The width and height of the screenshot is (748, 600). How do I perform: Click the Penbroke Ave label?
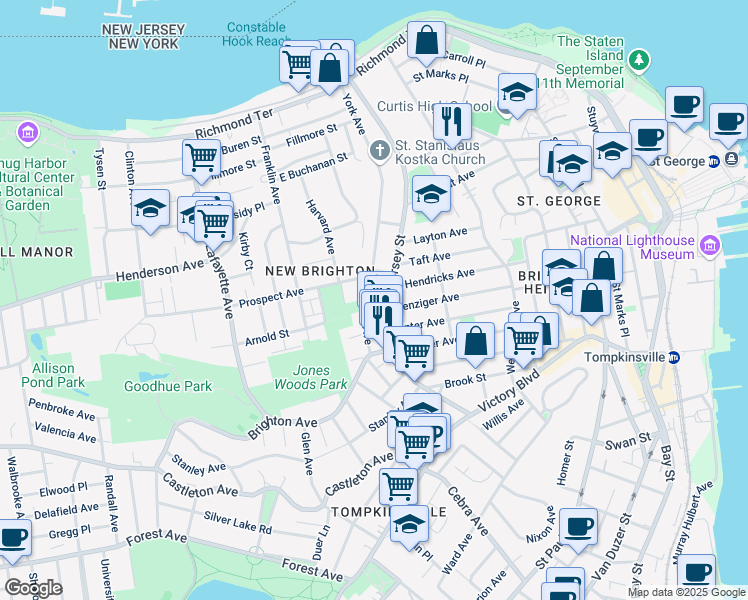tap(62, 410)
